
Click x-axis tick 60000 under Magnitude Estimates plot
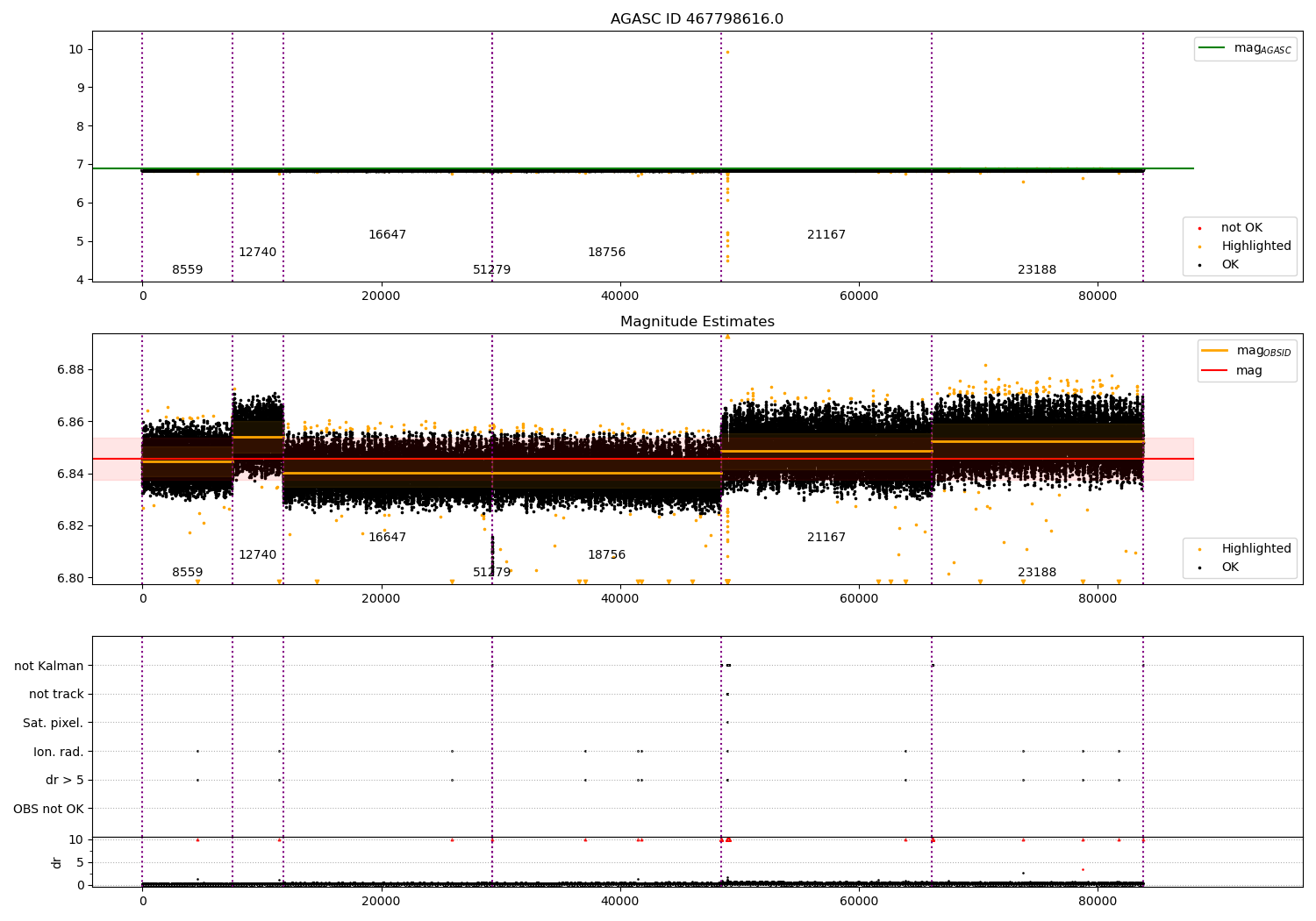pos(859,599)
